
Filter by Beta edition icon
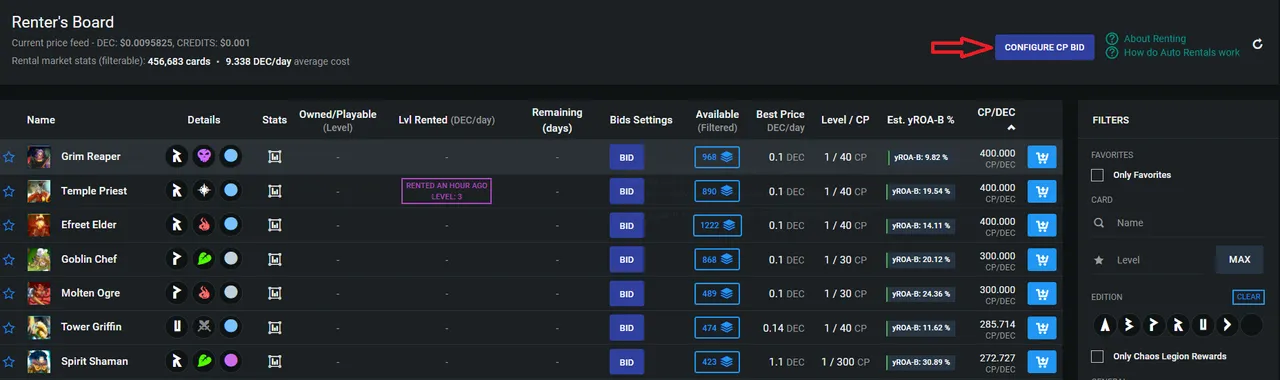click(1130, 325)
